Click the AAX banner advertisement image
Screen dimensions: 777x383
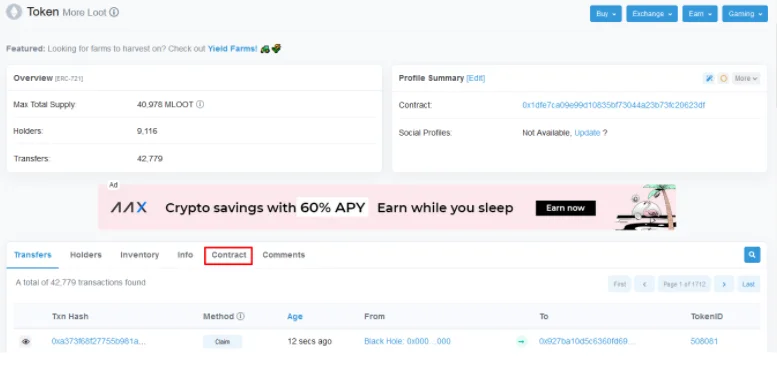(388, 207)
